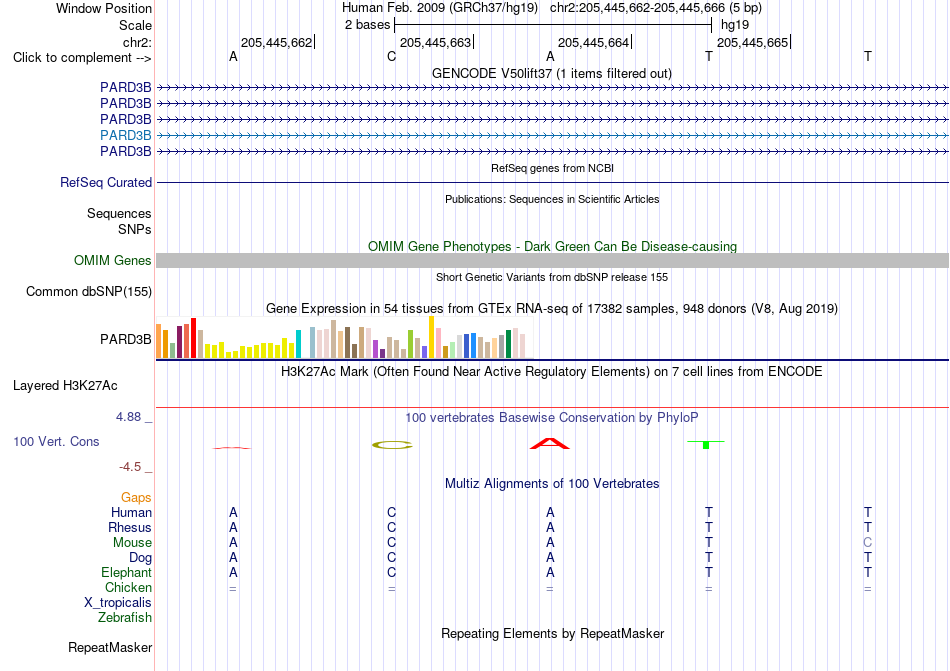Click '100 vertebrates Basewise Conservation by PhyloP' title

coord(552,418)
